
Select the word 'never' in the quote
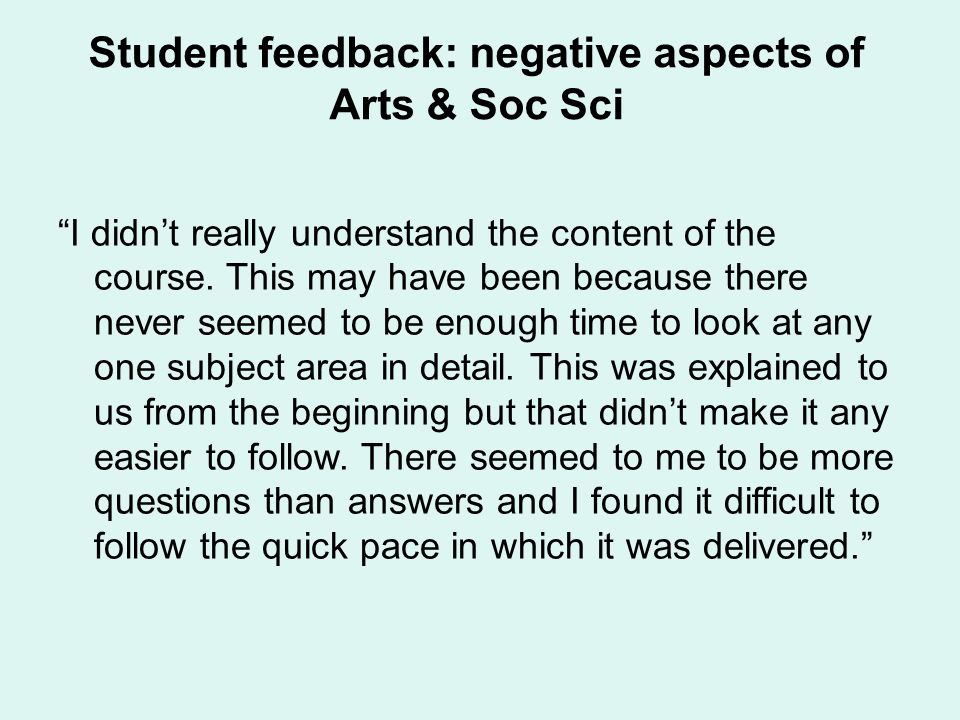[x=139, y=324]
